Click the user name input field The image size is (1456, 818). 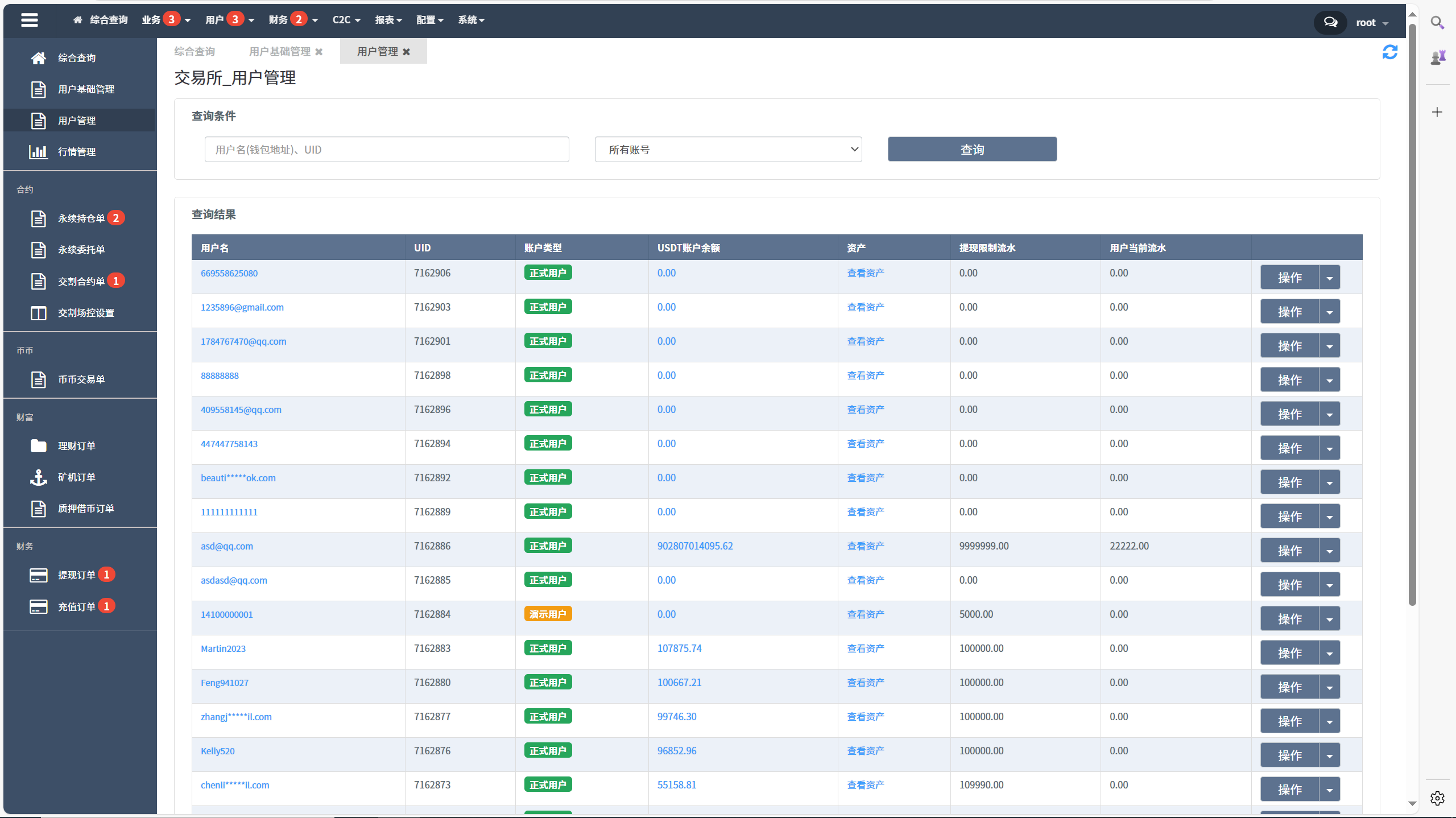387,149
